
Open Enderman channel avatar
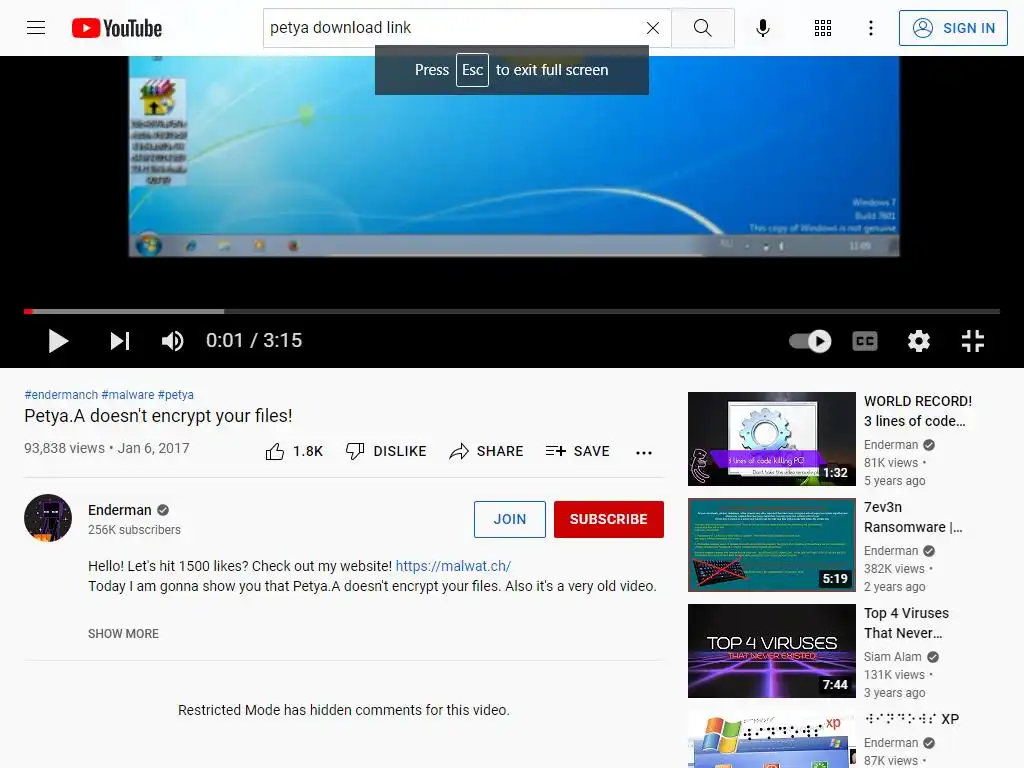click(x=48, y=518)
